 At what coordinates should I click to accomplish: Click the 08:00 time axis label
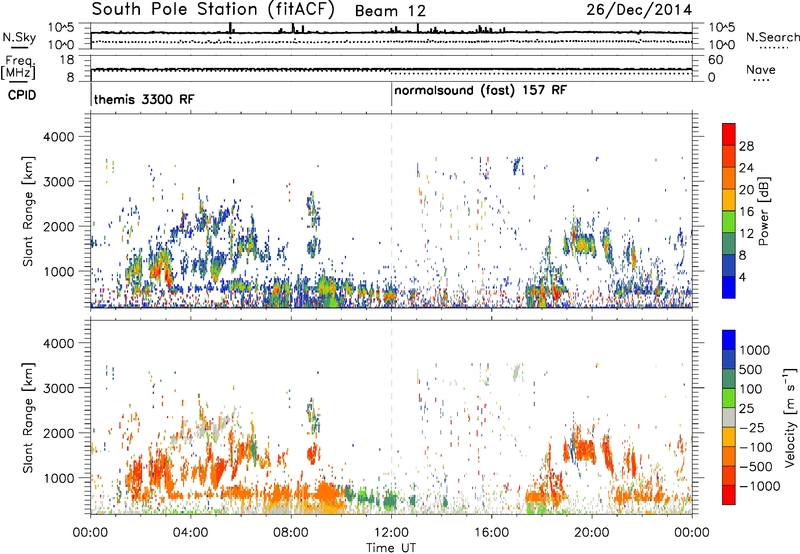pyautogui.click(x=291, y=532)
